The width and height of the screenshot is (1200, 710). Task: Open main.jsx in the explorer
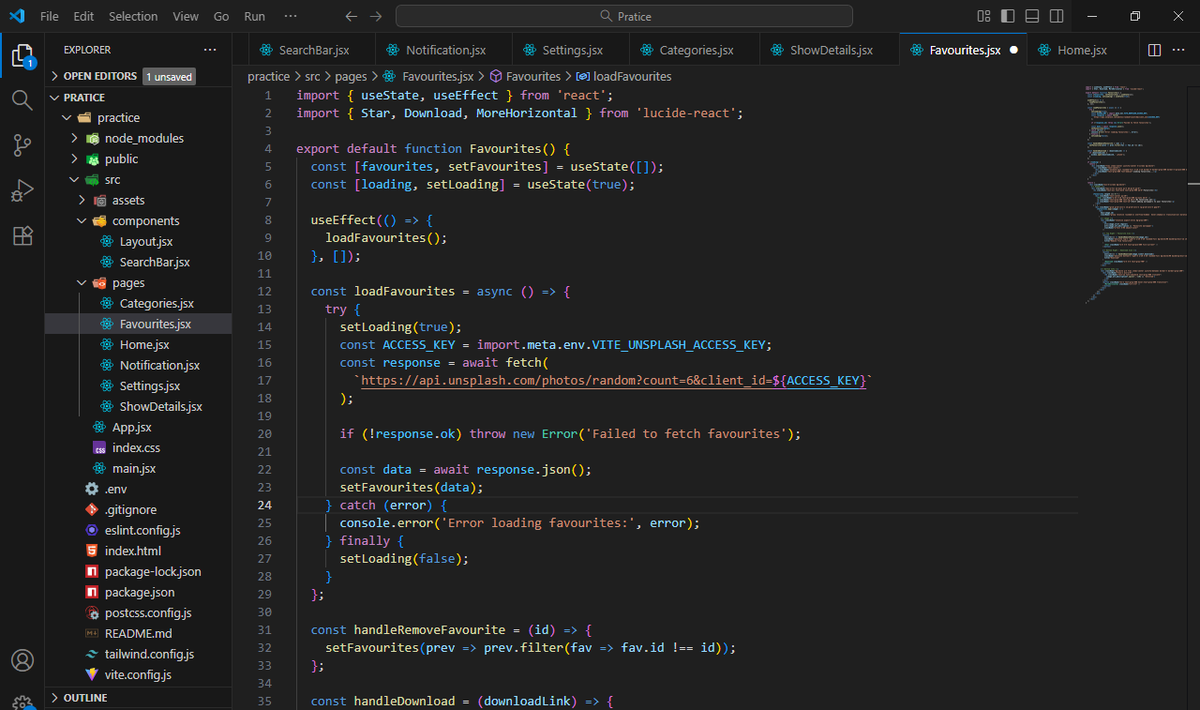(x=134, y=468)
